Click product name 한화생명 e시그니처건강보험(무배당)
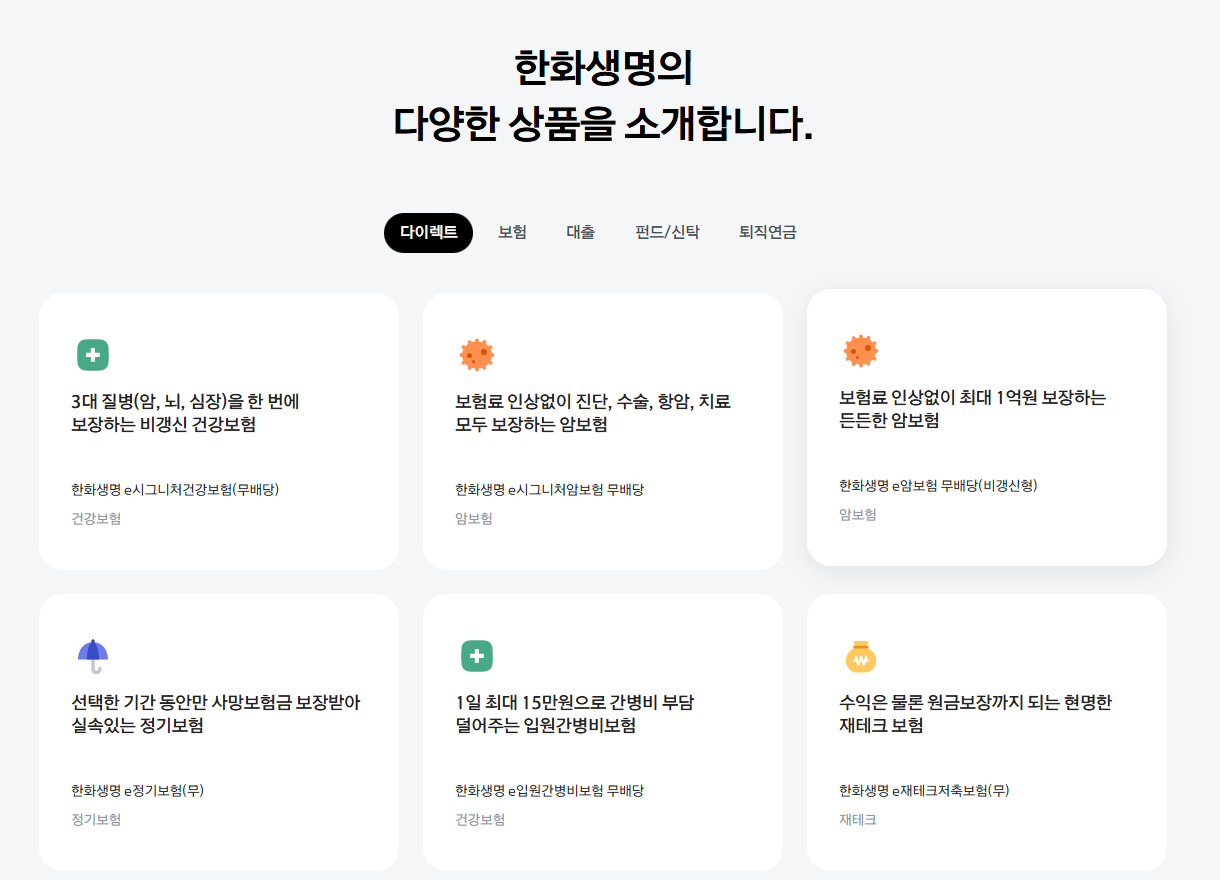The width and height of the screenshot is (1220, 880). pyautogui.click(x=175, y=490)
